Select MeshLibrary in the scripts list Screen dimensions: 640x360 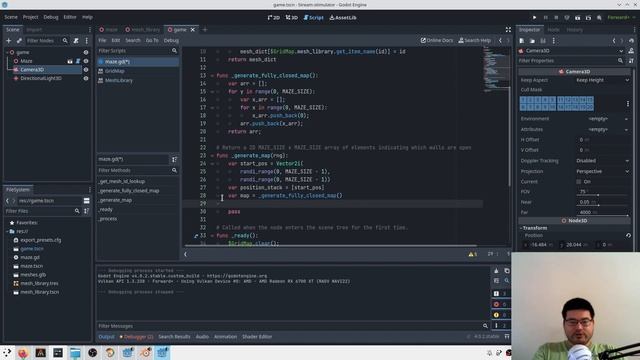138,80
